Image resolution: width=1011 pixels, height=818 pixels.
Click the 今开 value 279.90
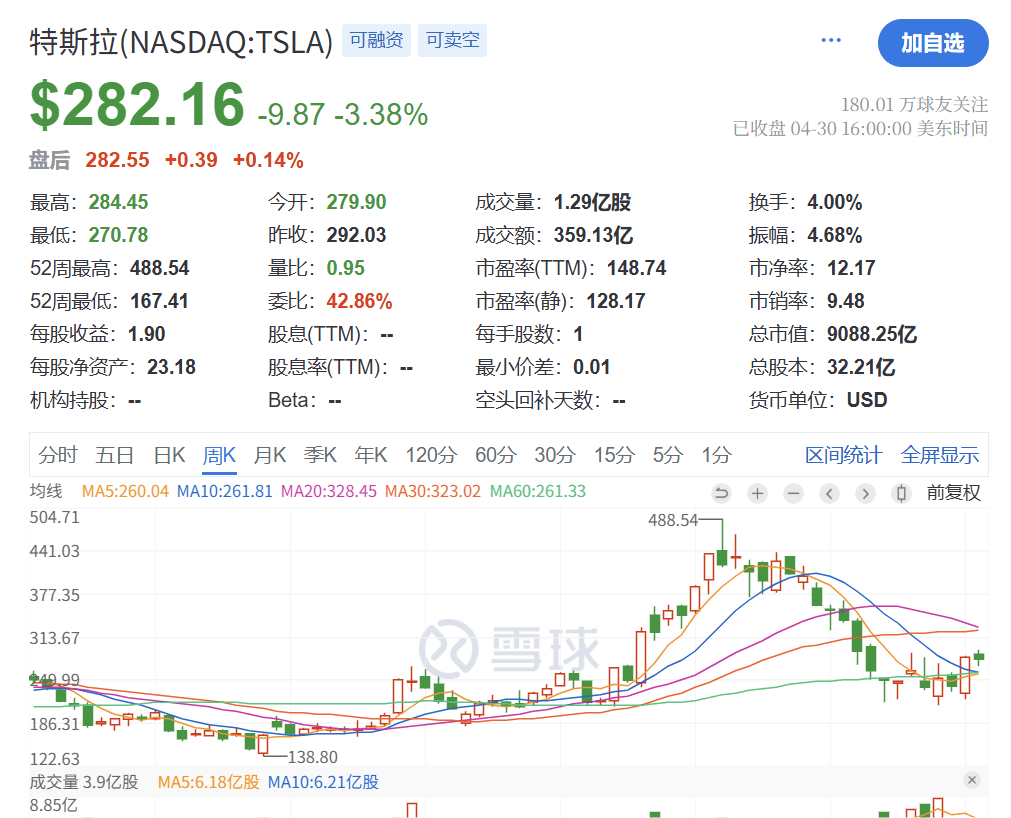click(356, 202)
